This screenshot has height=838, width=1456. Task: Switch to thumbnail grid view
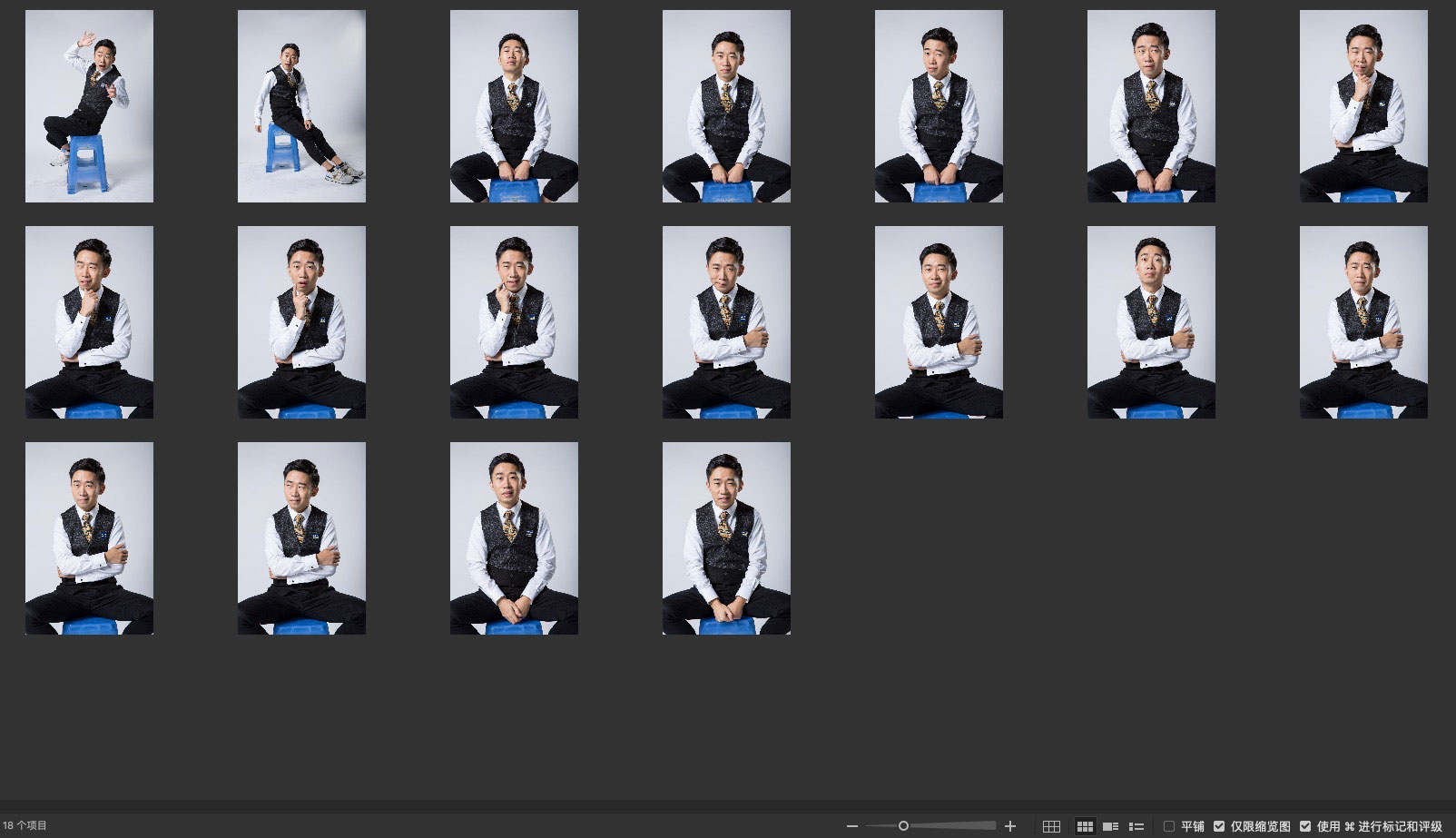(x=1084, y=826)
